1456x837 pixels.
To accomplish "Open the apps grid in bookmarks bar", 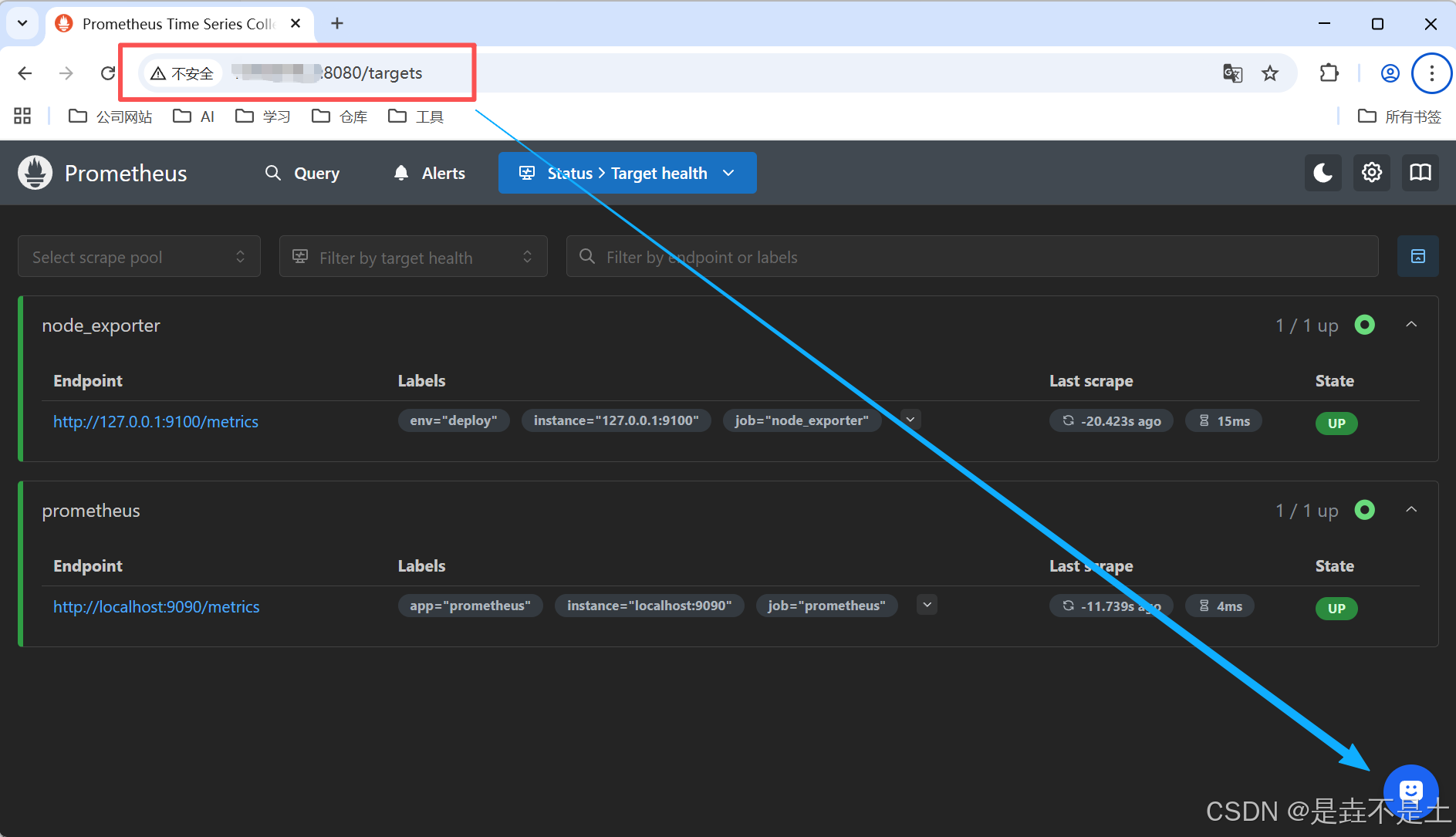I will pyautogui.click(x=22, y=116).
